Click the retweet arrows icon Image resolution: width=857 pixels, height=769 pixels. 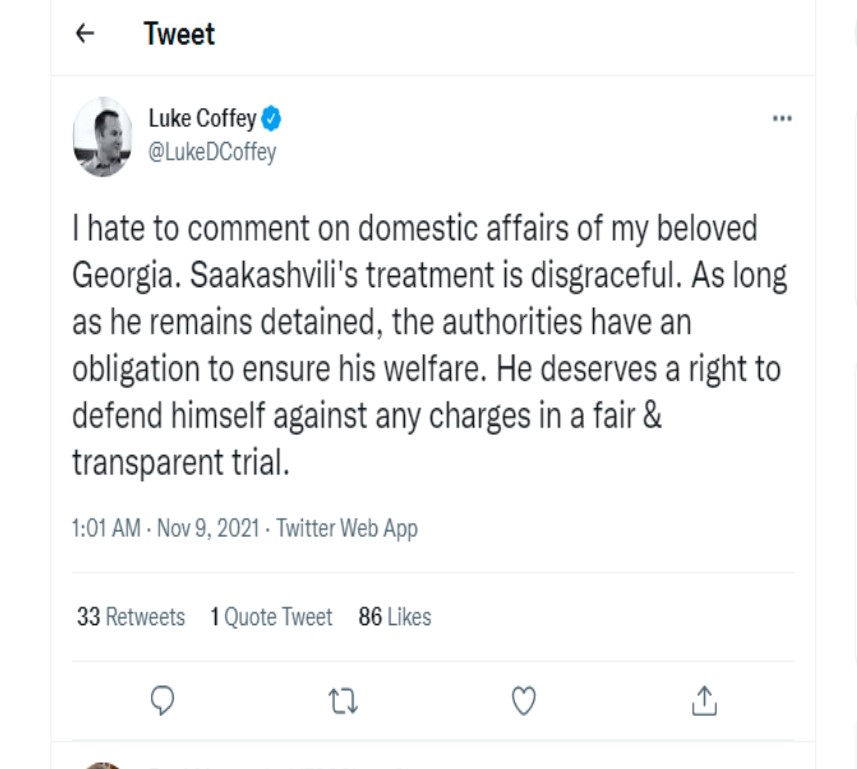pos(343,701)
